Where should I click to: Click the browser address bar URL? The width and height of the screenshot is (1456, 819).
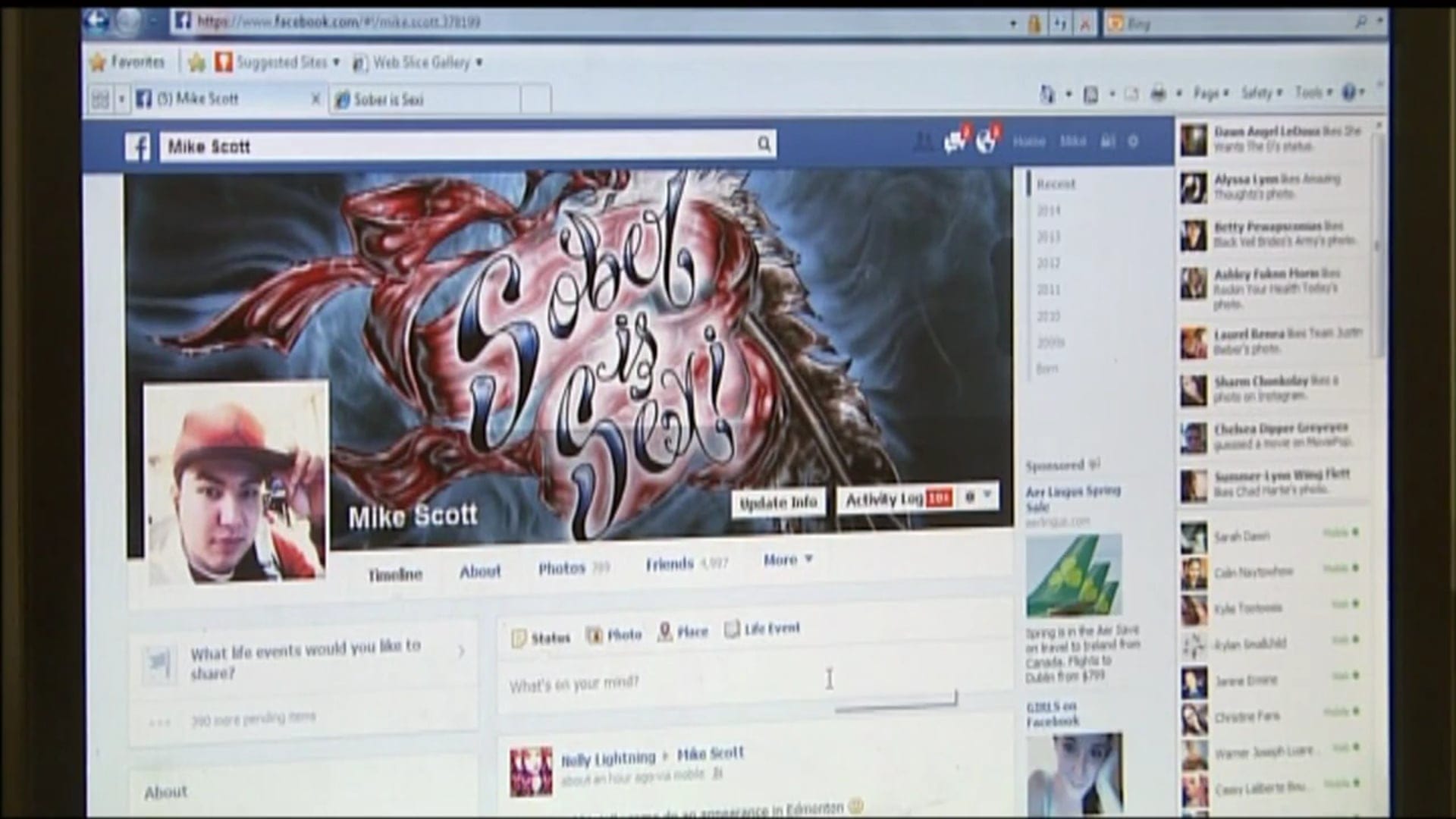tap(338, 22)
